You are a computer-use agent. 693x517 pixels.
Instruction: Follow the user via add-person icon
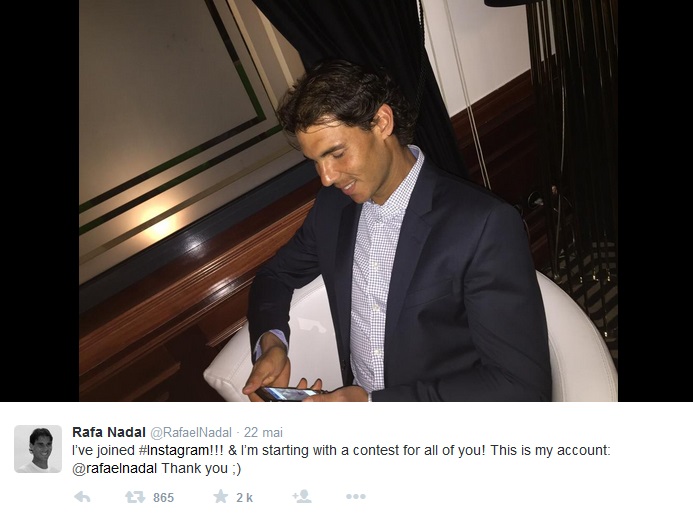(x=302, y=496)
